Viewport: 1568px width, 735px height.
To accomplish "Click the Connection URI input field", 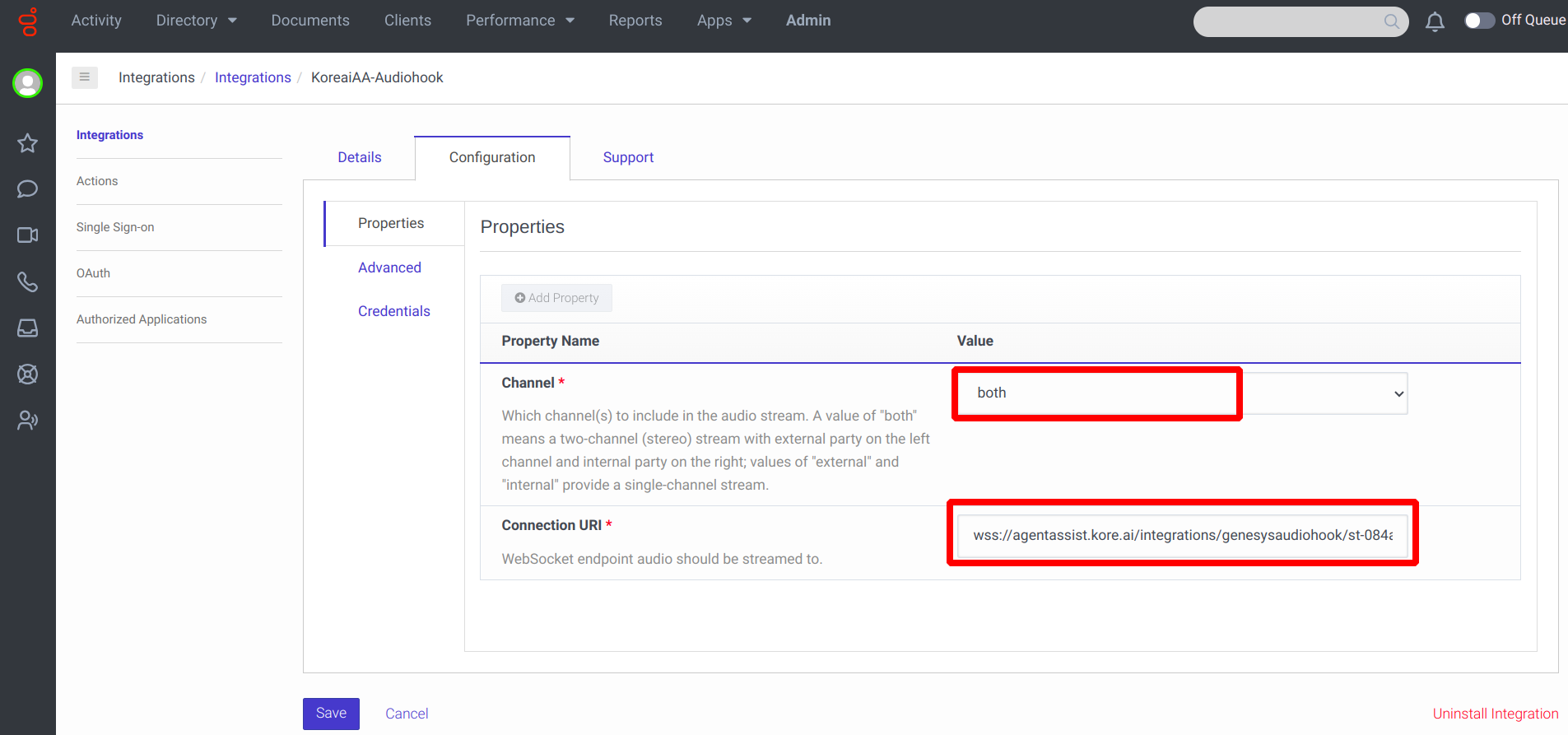I will click(1182, 535).
